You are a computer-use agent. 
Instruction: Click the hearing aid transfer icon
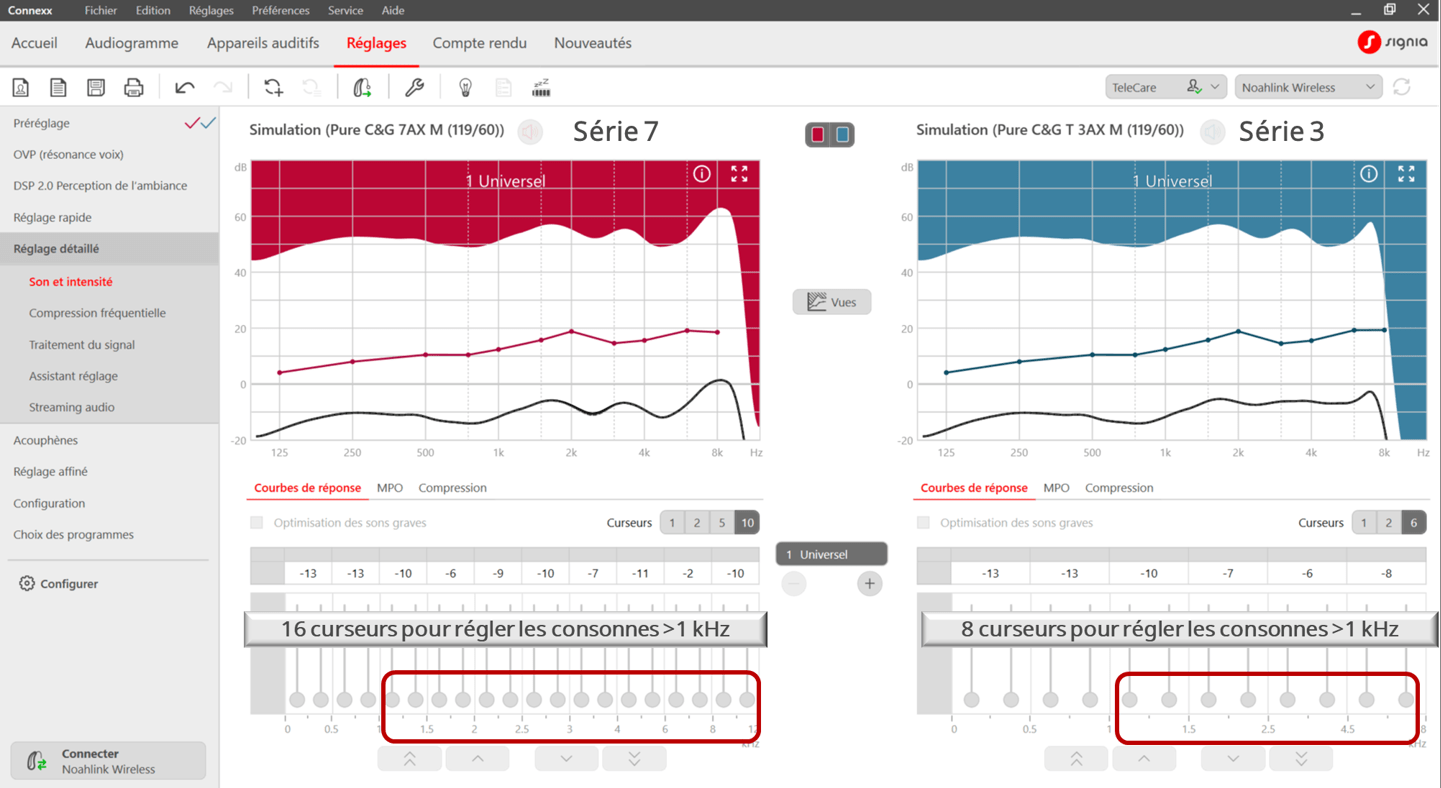(x=362, y=88)
